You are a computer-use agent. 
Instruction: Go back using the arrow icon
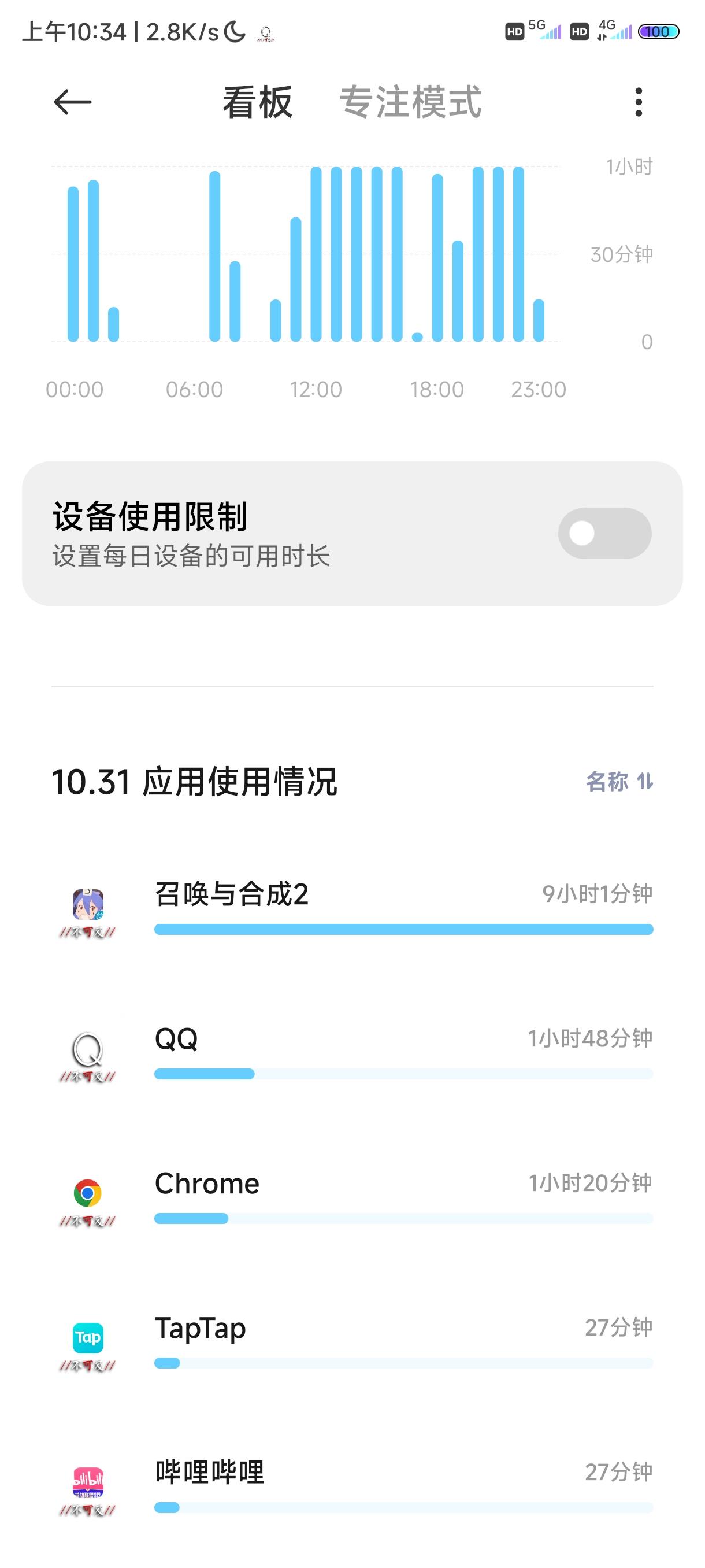(x=72, y=102)
